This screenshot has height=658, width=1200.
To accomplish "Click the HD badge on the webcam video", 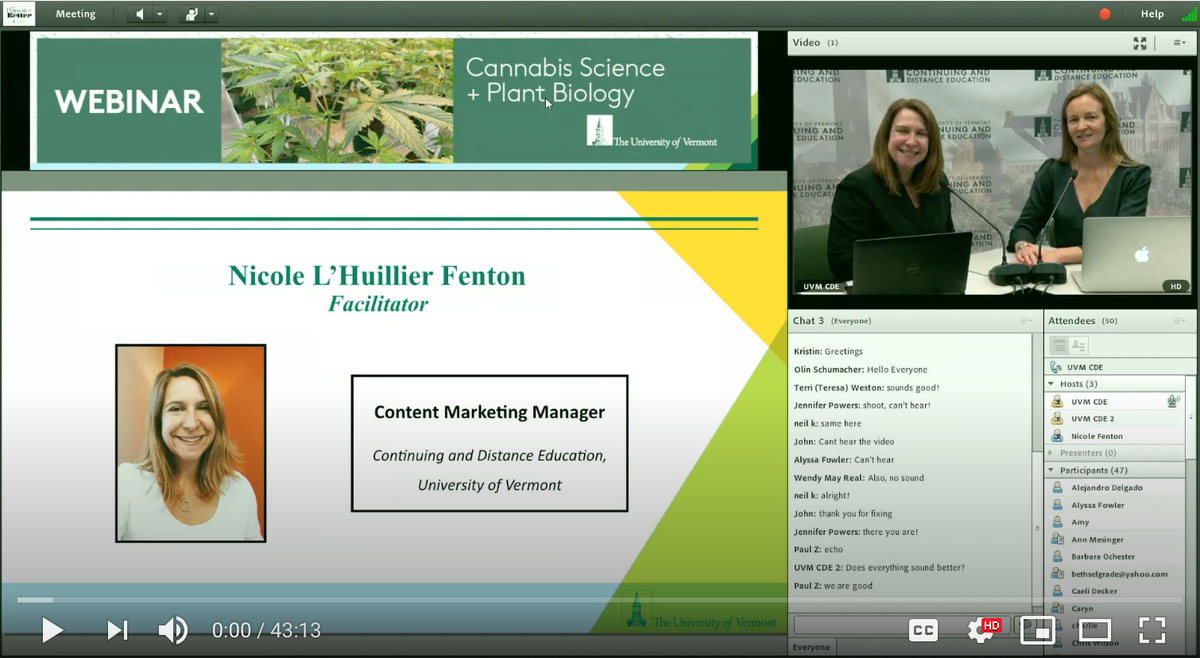I will click(x=1177, y=286).
